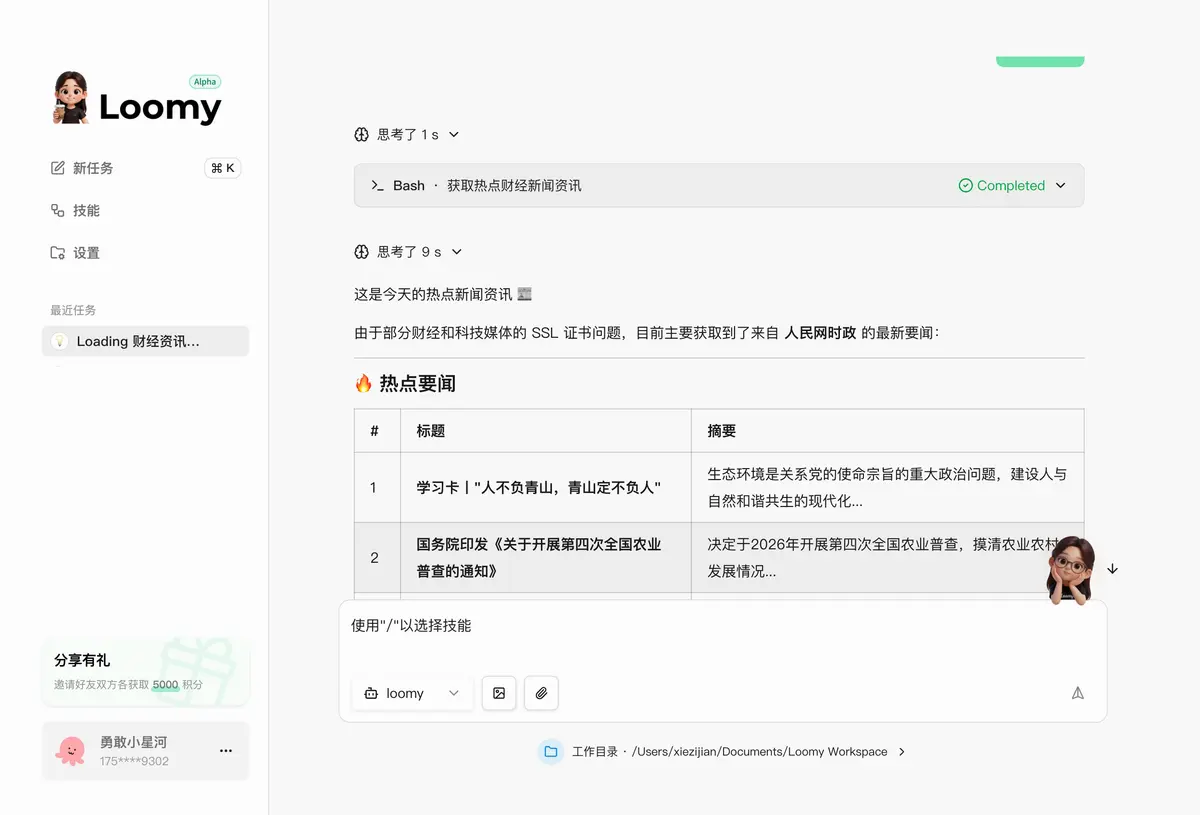Click the floating girl assistant avatar
Image resolution: width=1200 pixels, height=815 pixels.
click(x=1069, y=571)
